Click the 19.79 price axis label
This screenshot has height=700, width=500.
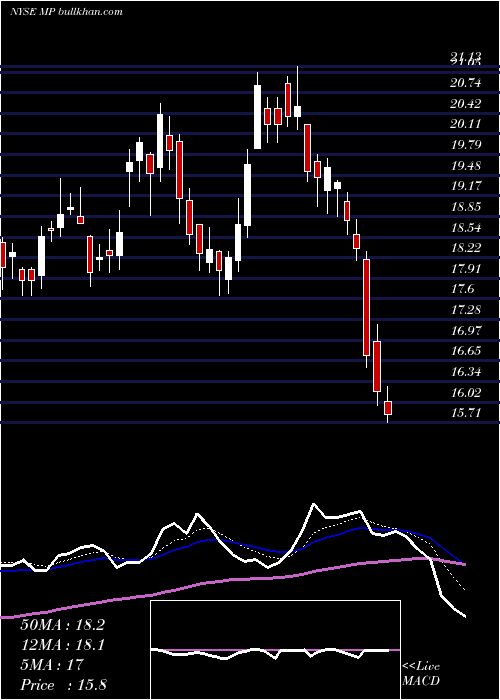pos(466,145)
